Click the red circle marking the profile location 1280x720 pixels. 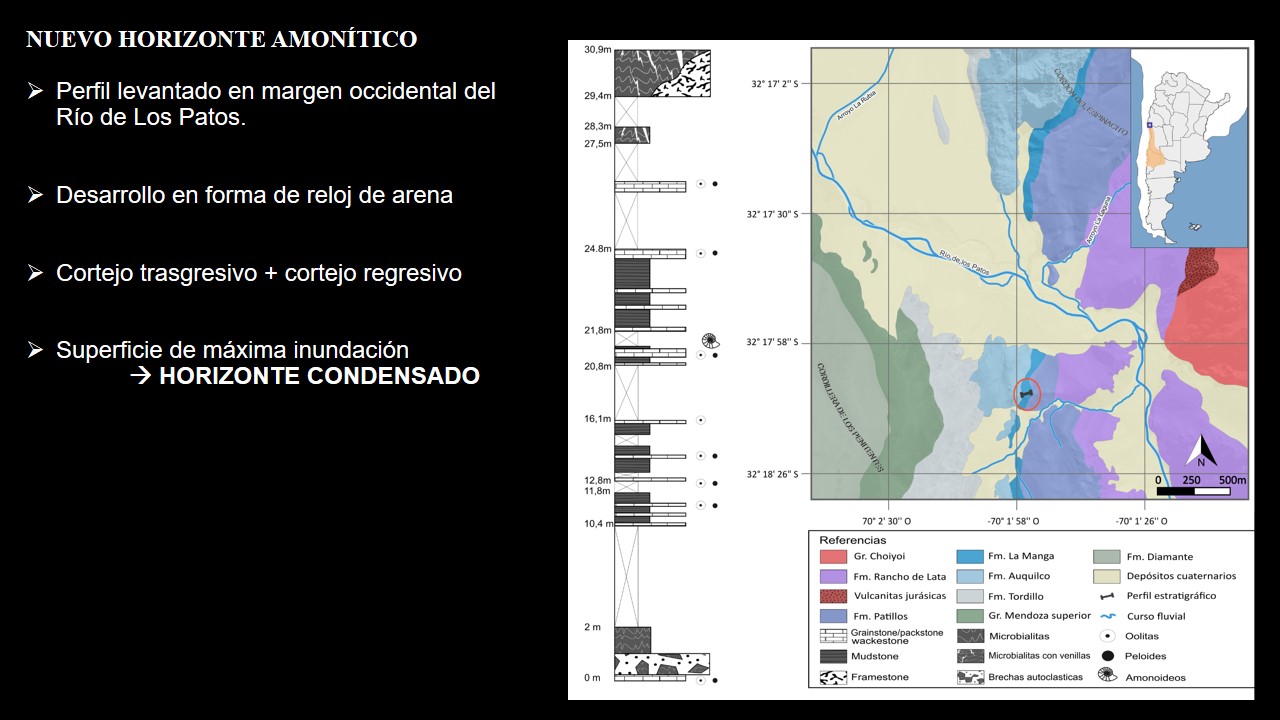pyautogui.click(x=1027, y=396)
